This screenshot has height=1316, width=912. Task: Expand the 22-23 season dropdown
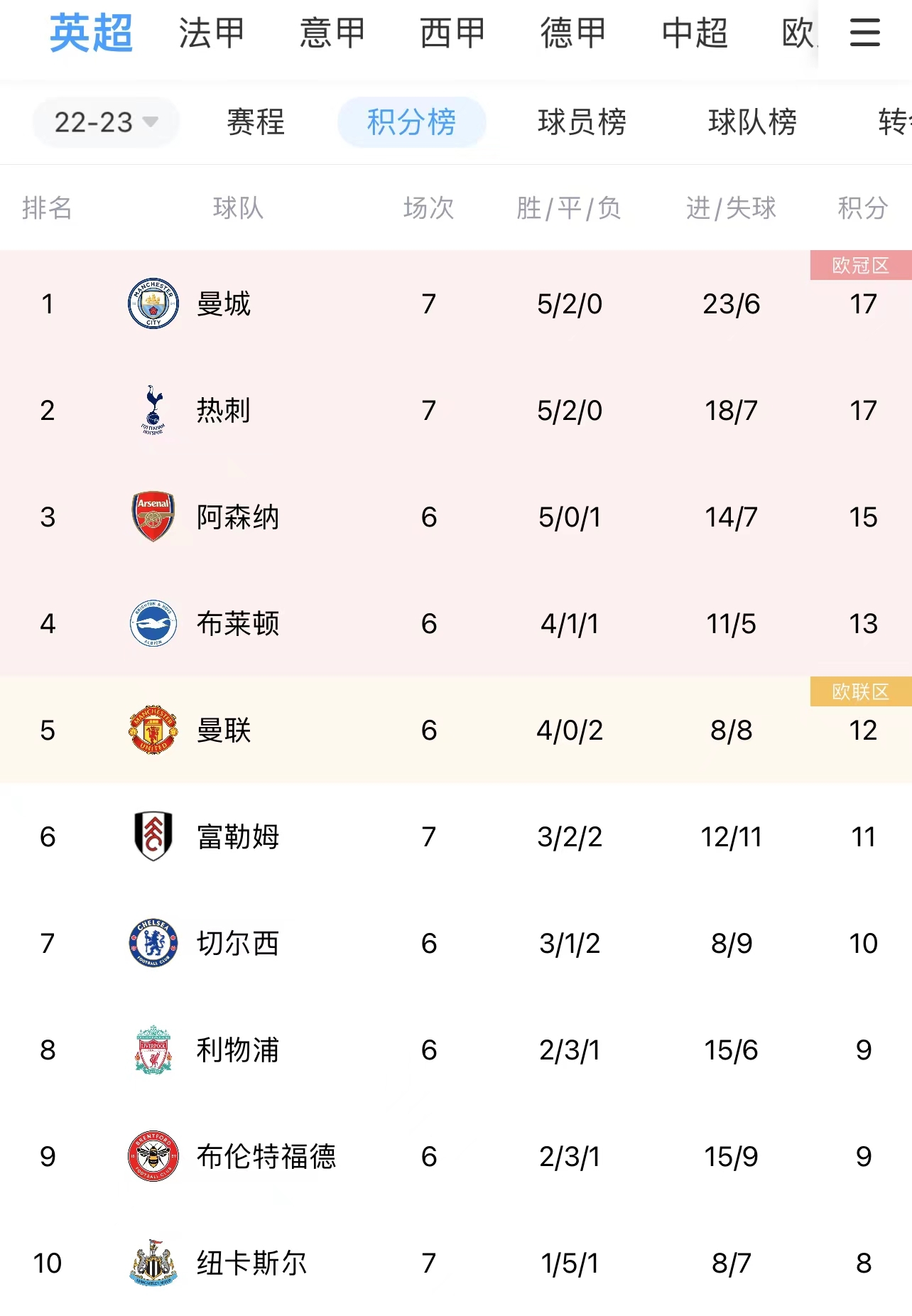(x=106, y=122)
